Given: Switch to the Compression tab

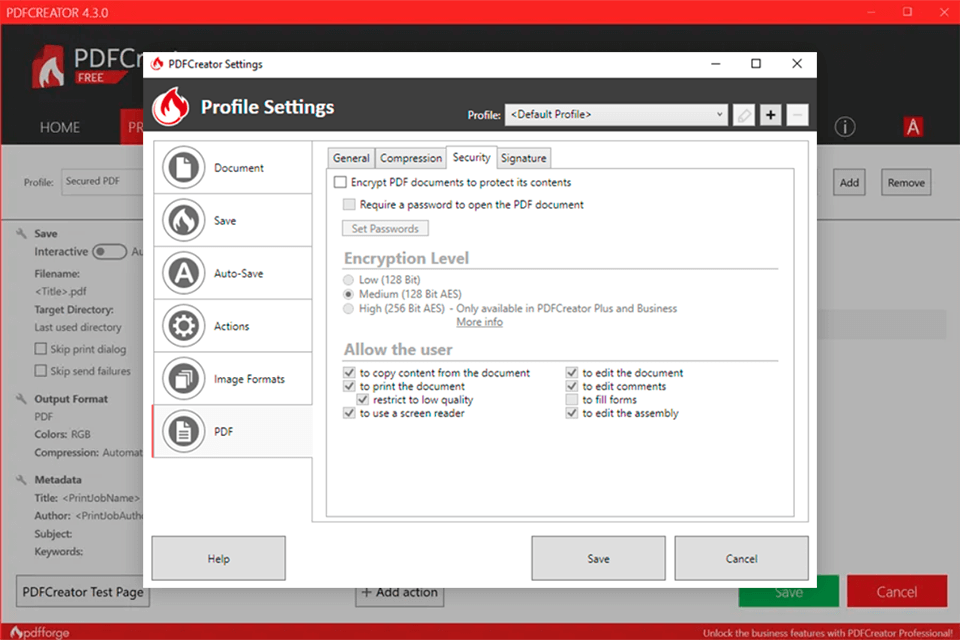Looking at the screenshot, I should click(410, 158).
